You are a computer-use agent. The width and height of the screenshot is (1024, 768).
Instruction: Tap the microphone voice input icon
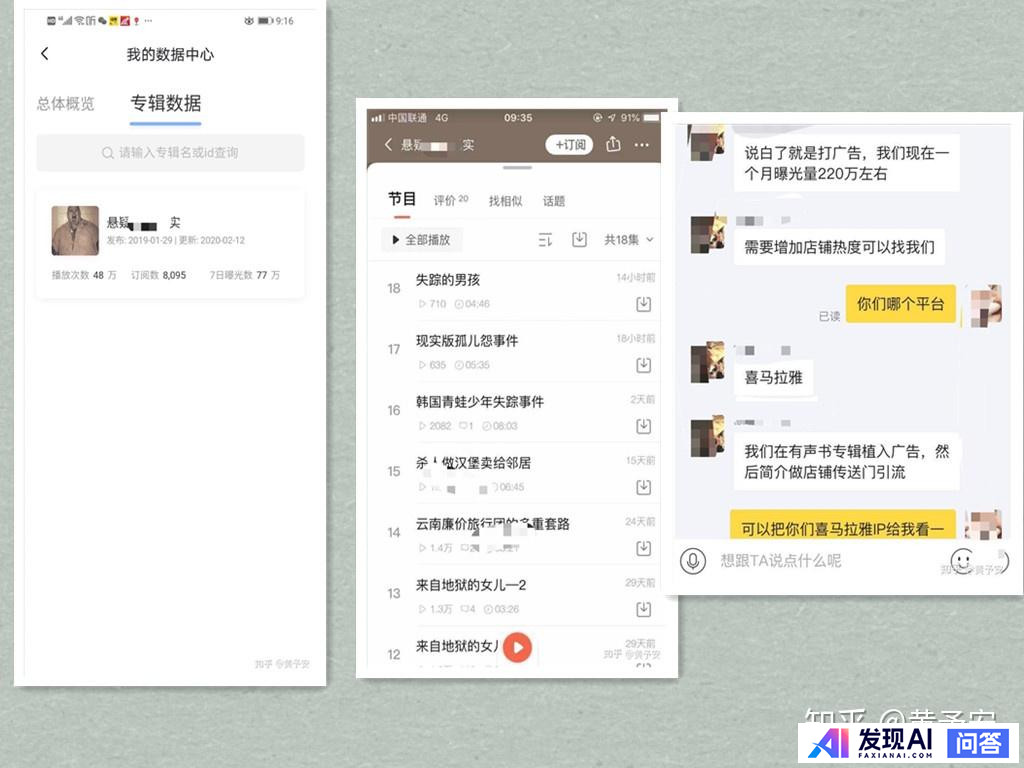(x=692, y=561)
